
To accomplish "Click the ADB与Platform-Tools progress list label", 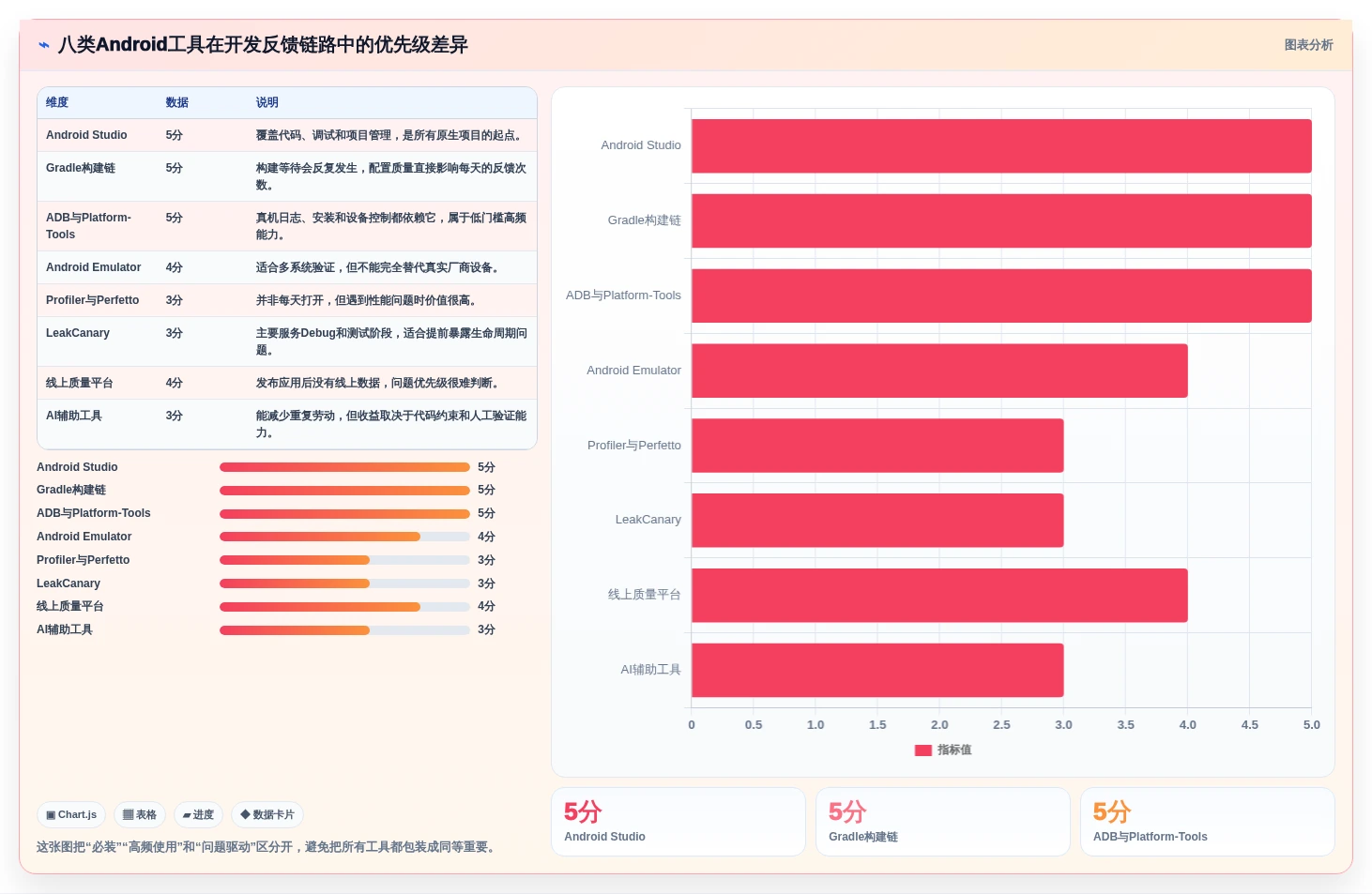I will [94, 513].
